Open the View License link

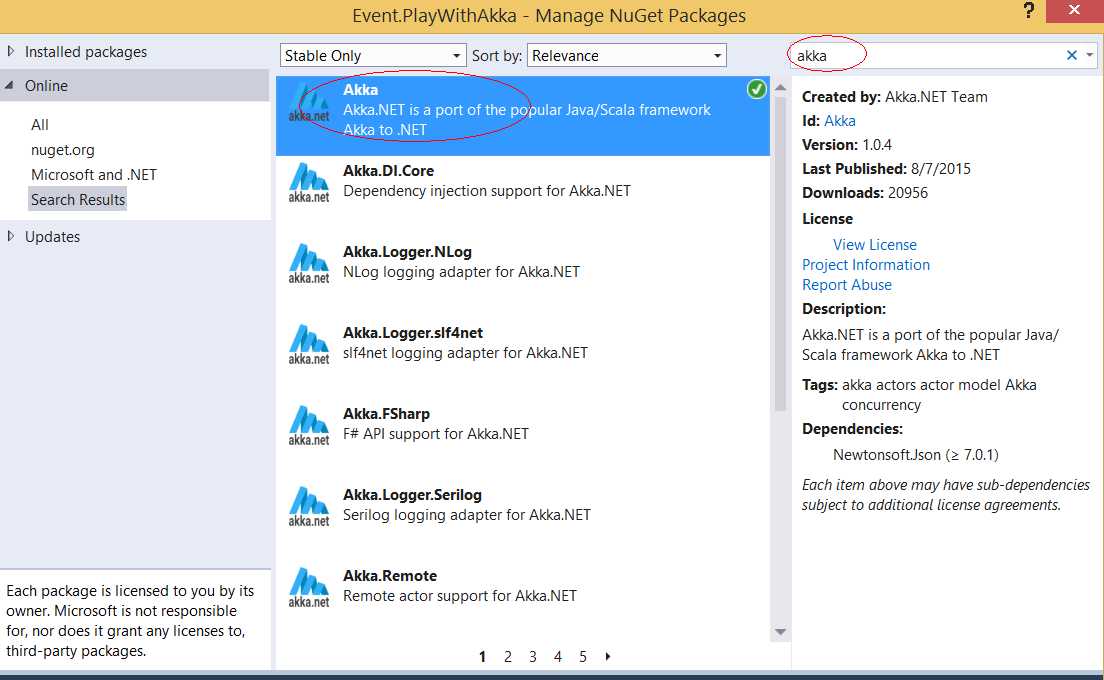coord(874,244)
